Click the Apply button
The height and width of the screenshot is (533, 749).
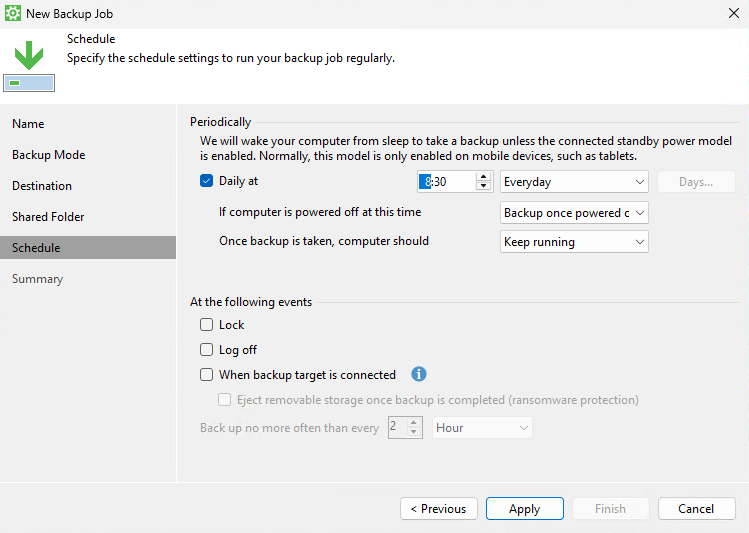(x=525, y=509)
